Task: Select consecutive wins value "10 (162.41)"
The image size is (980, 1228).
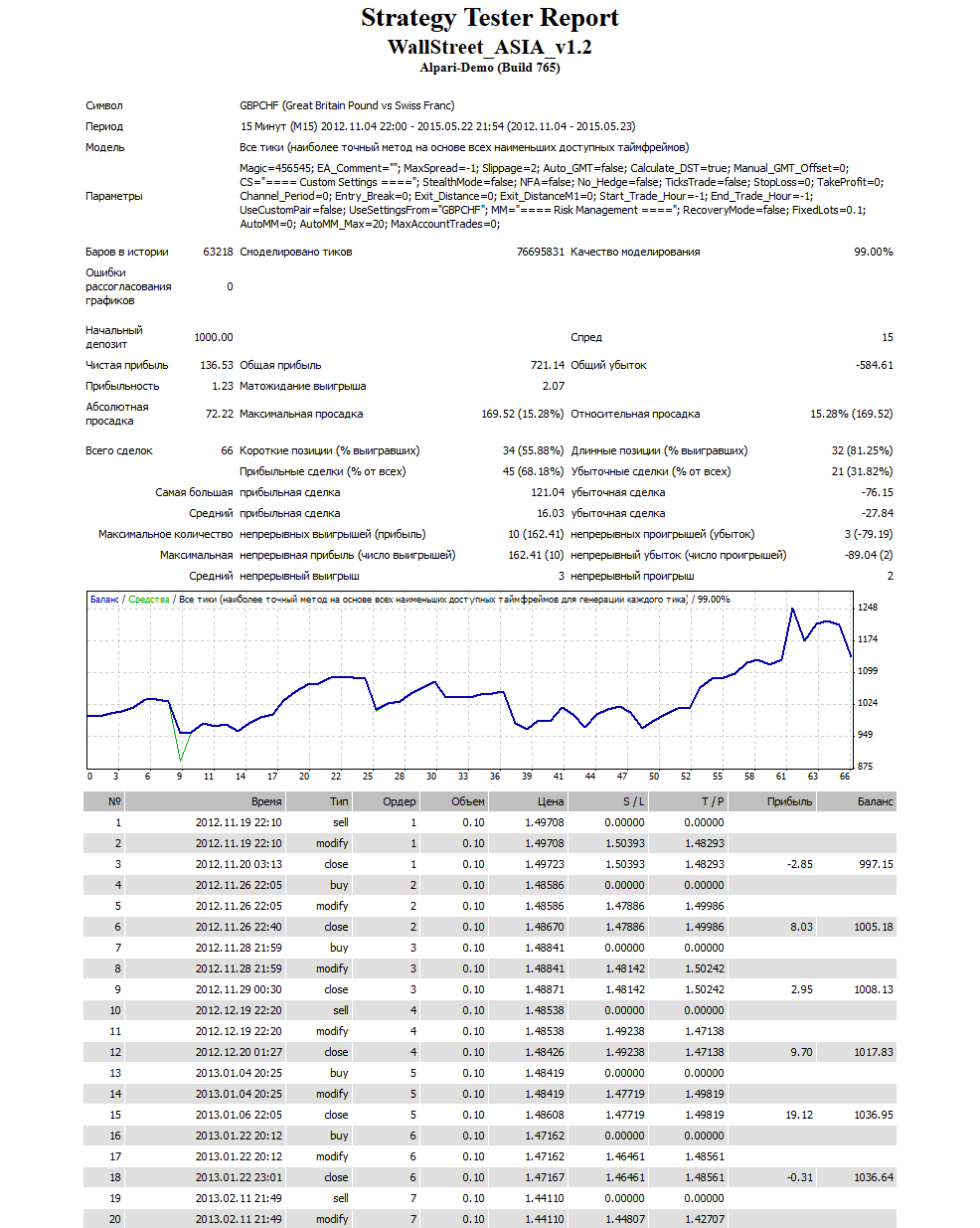Action: (x=537, y=534)
